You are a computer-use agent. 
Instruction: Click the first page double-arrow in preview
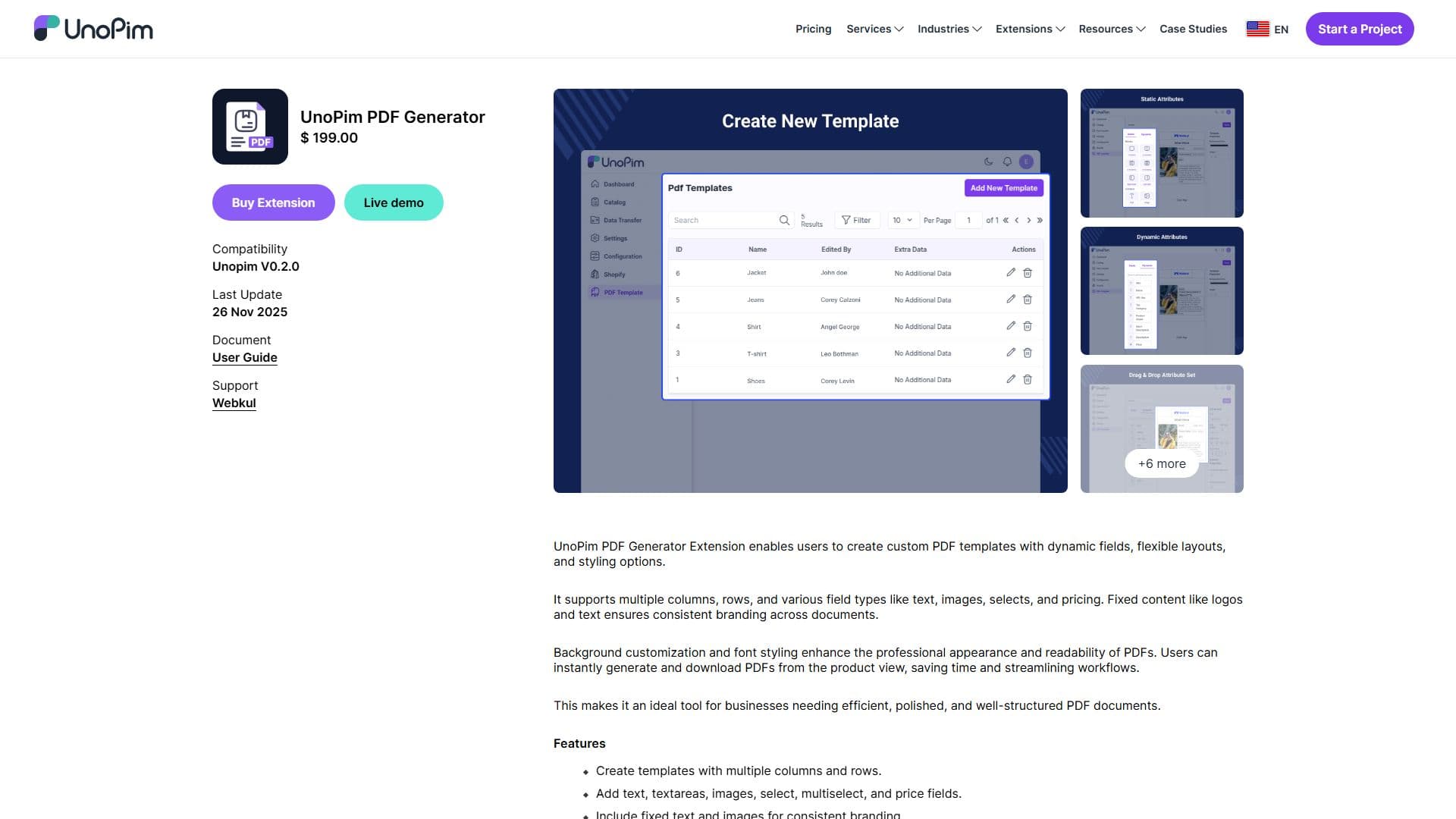click(x=1006, y=220)
